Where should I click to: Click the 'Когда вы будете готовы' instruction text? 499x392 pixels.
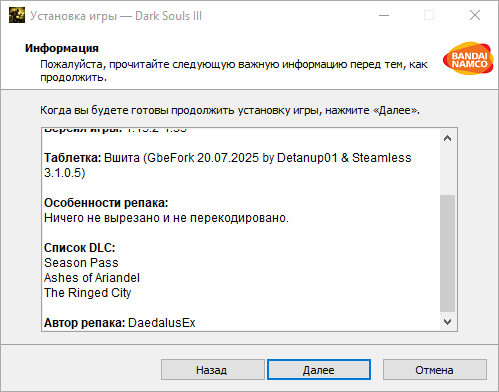click(230, 110)
